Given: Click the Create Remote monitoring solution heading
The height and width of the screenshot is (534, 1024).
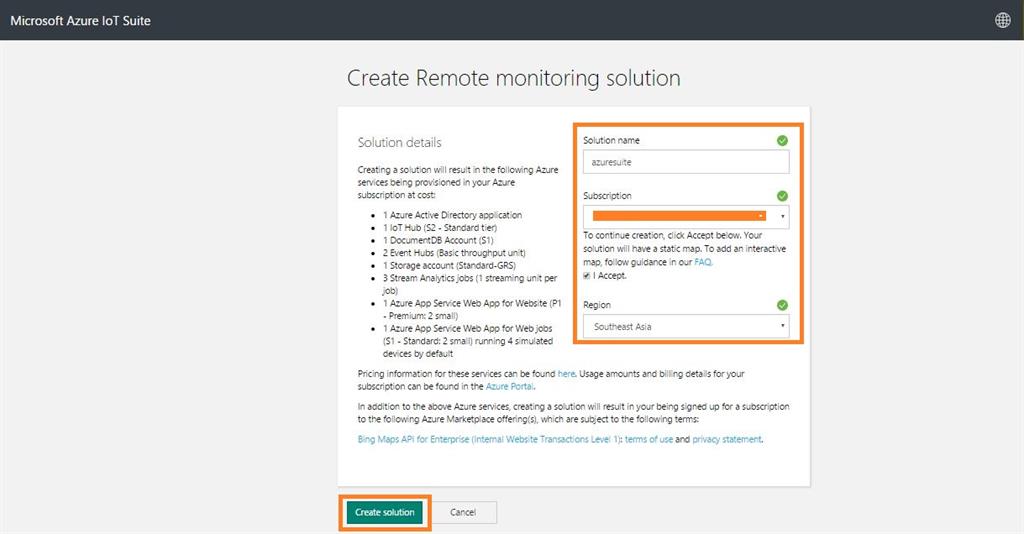Looking at the screenshot, I should 513,78.
